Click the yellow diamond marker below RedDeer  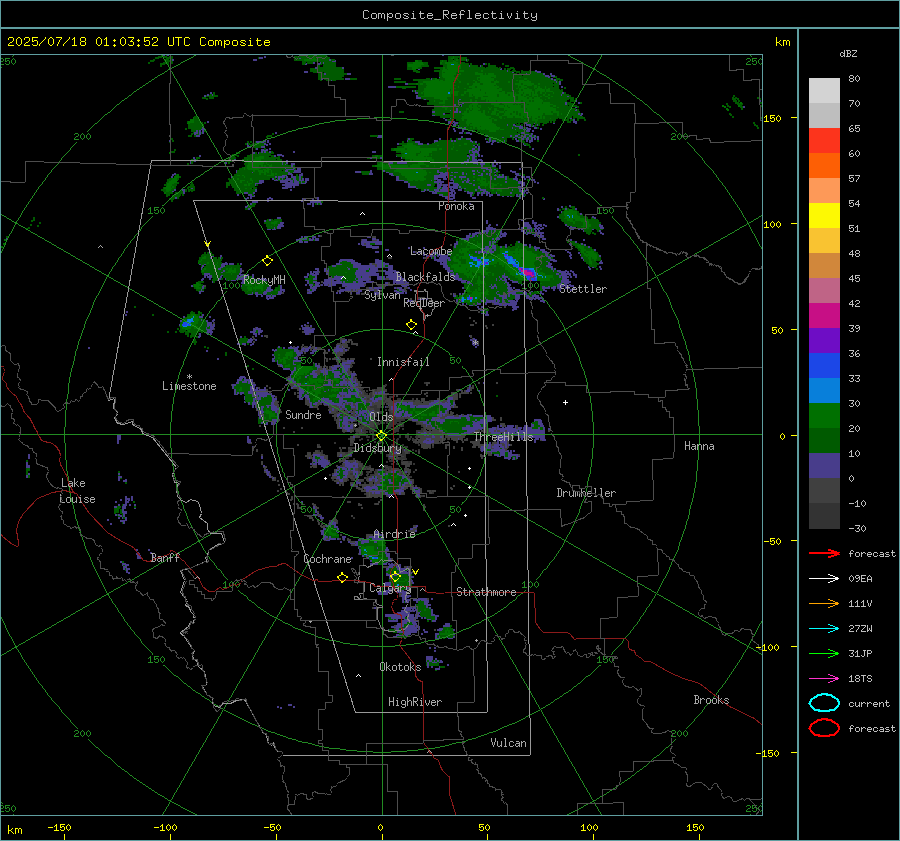point(411,325)
